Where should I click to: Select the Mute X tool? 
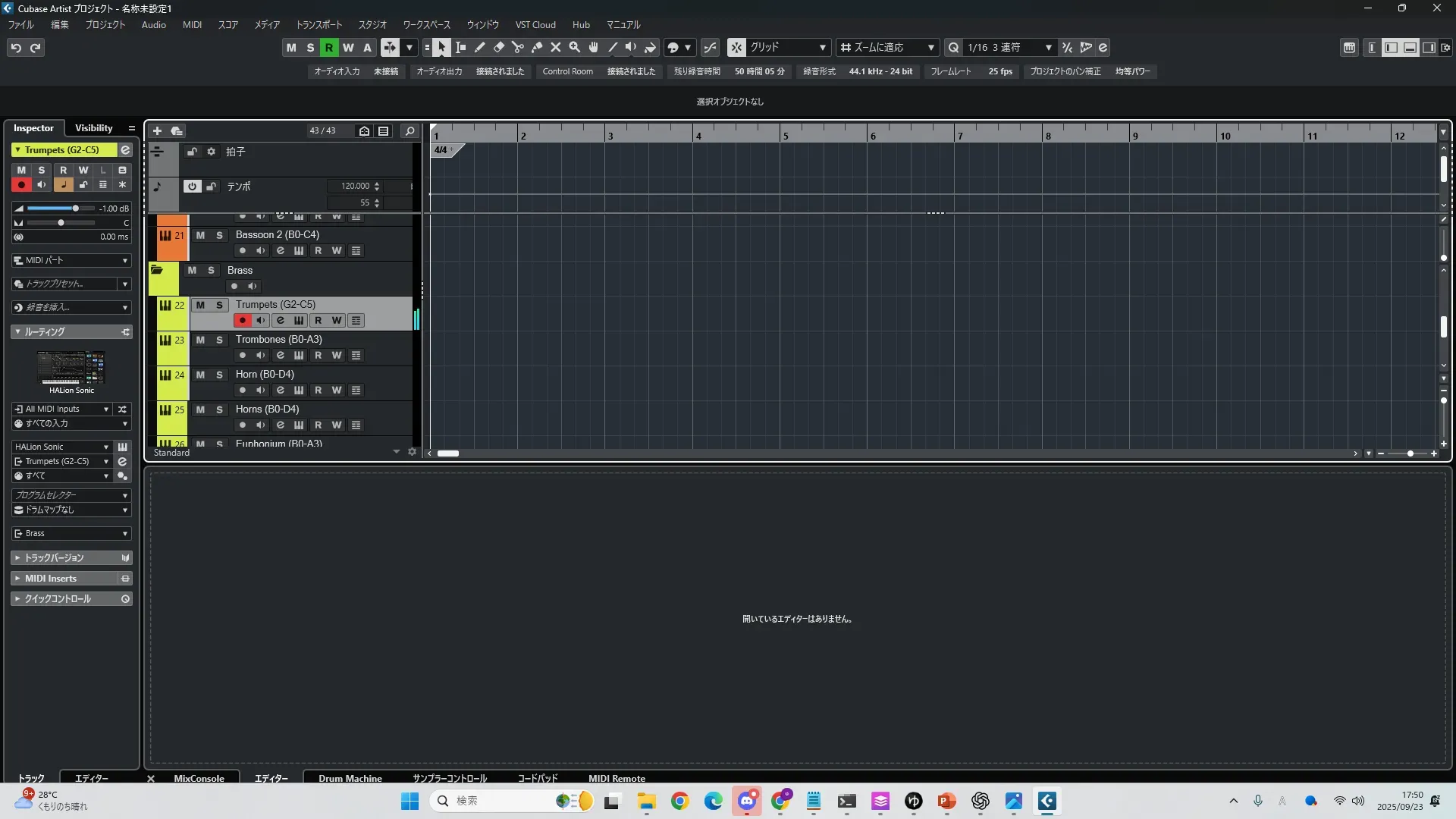(x=556, y=47)
